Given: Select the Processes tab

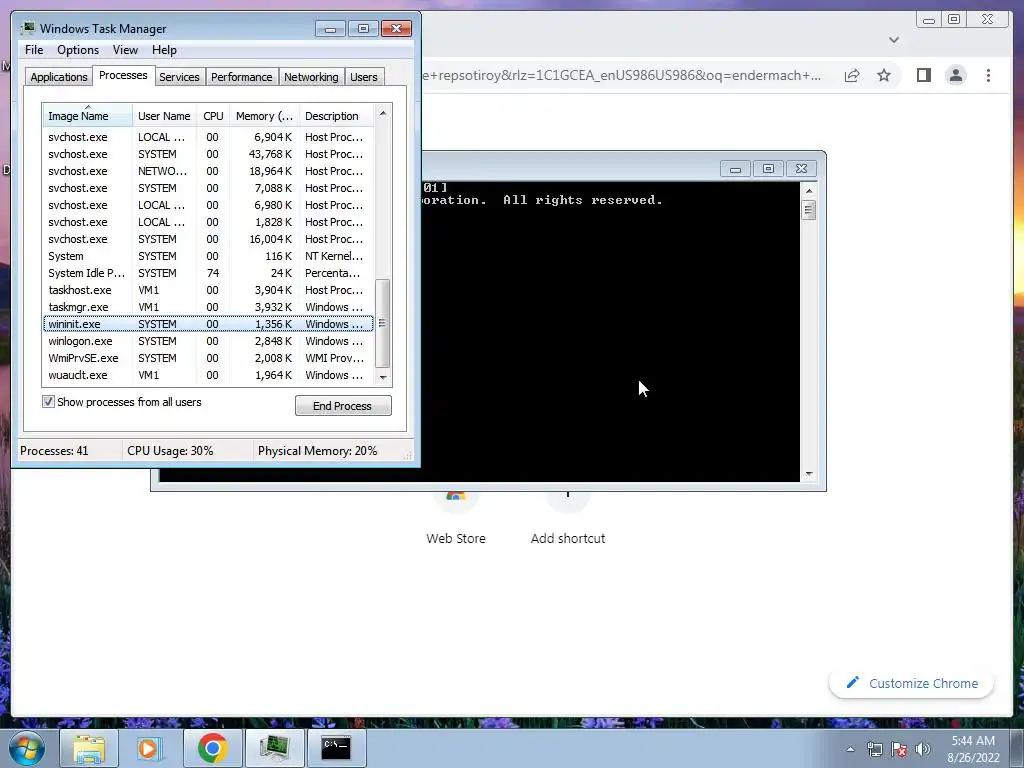Looking at the screenshot, I should [123, 75].
